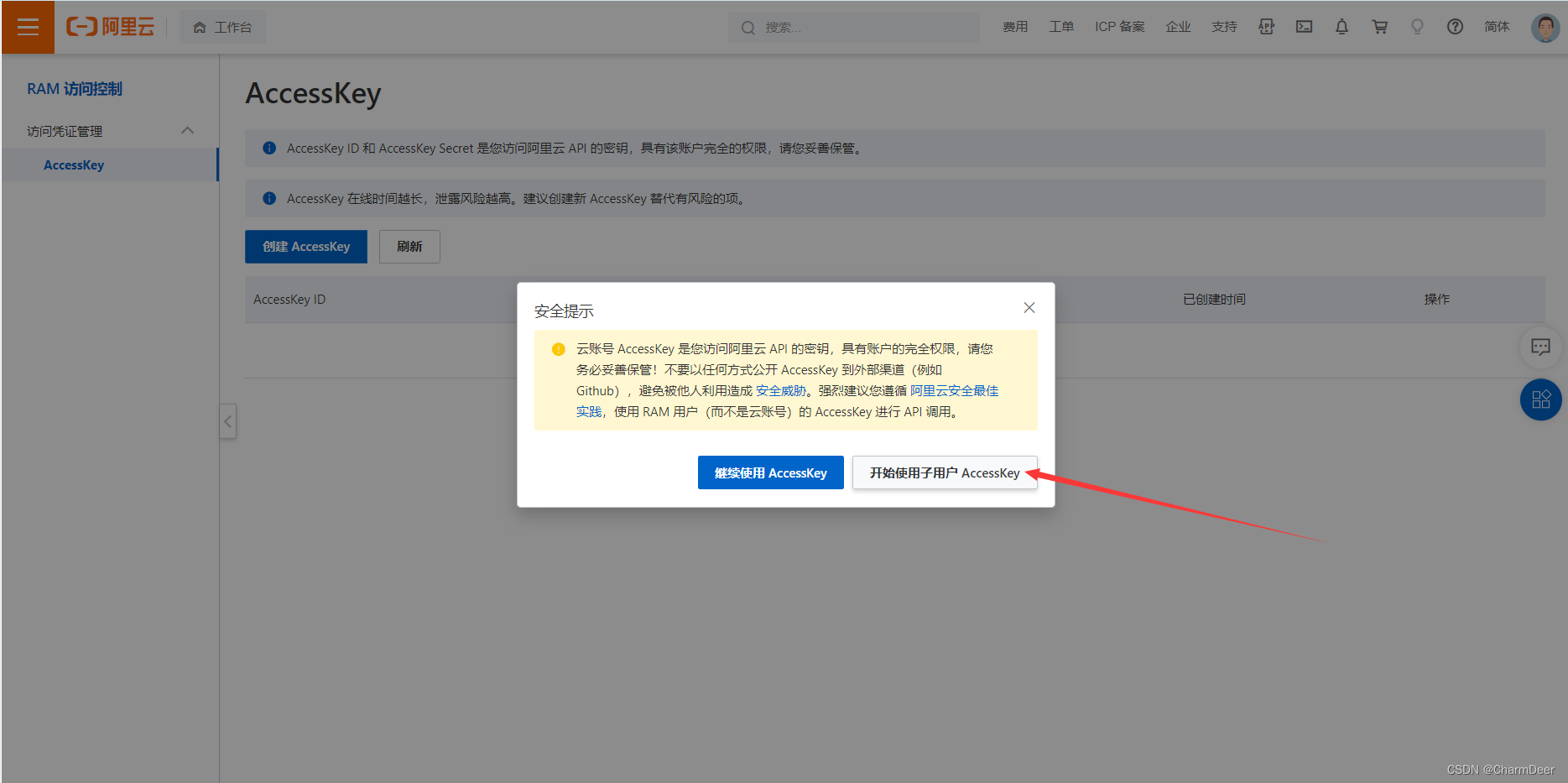
Task: Open the user avatar menu
Action: [x=1545, y=27]
